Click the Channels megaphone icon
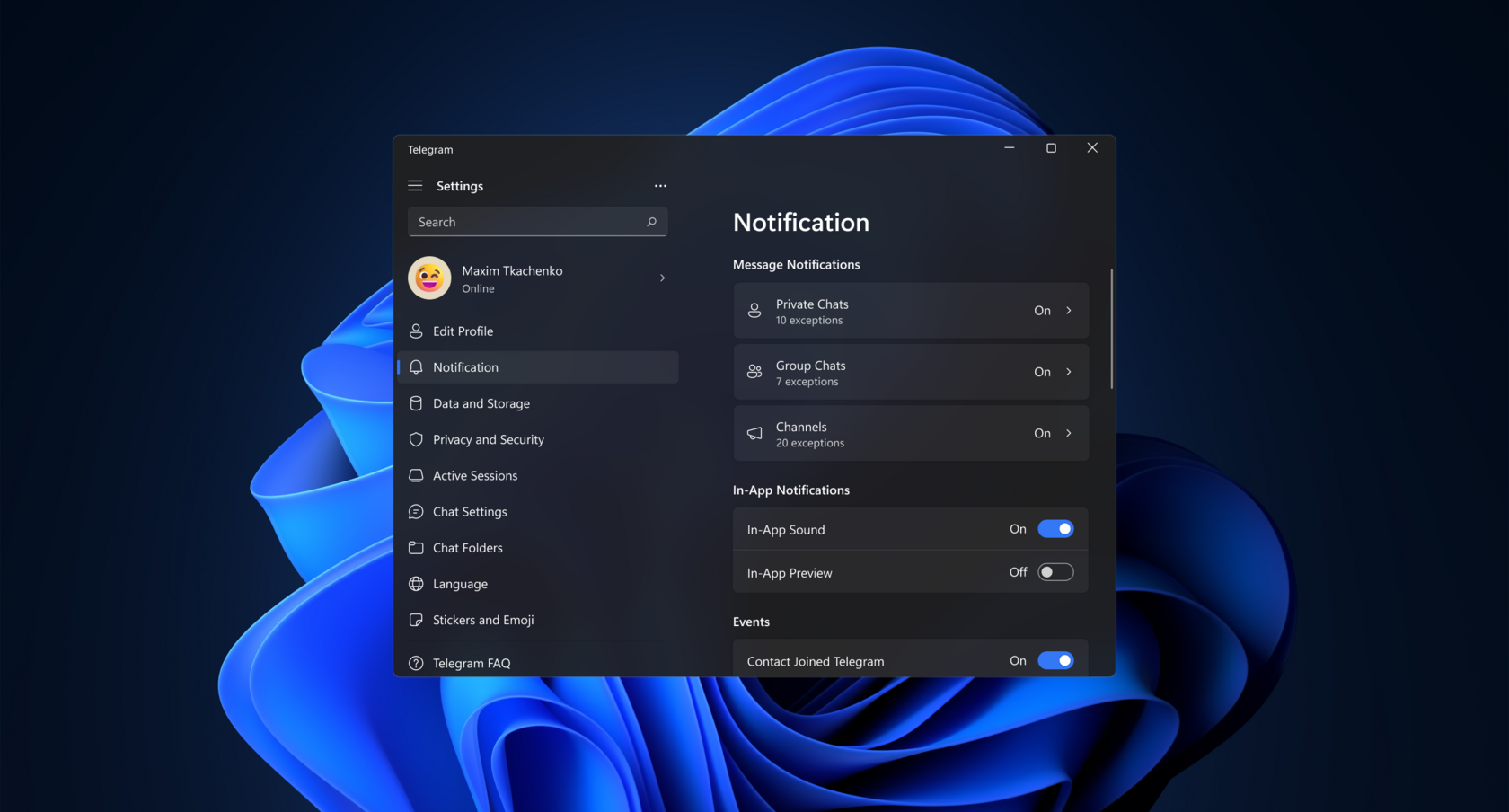The width and height of the screenshot is (1509, 812). coord(754,433)
